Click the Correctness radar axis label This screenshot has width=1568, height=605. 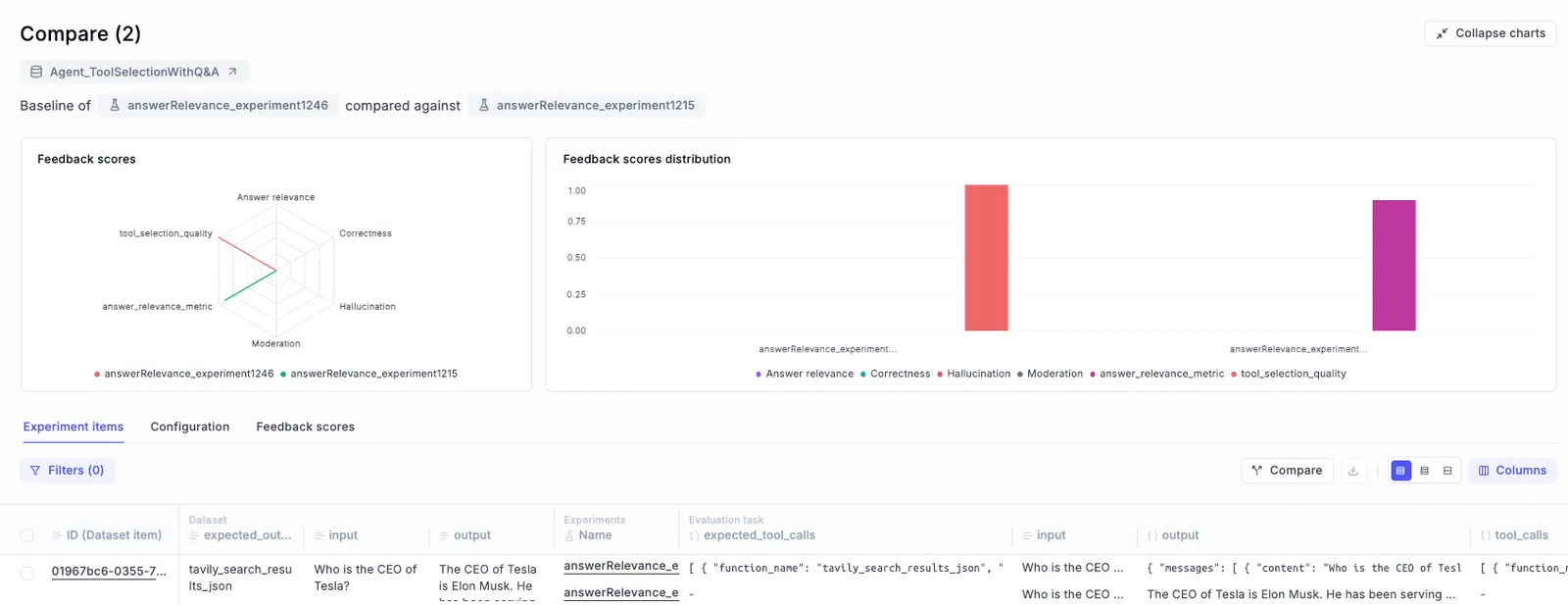(366, 233)
